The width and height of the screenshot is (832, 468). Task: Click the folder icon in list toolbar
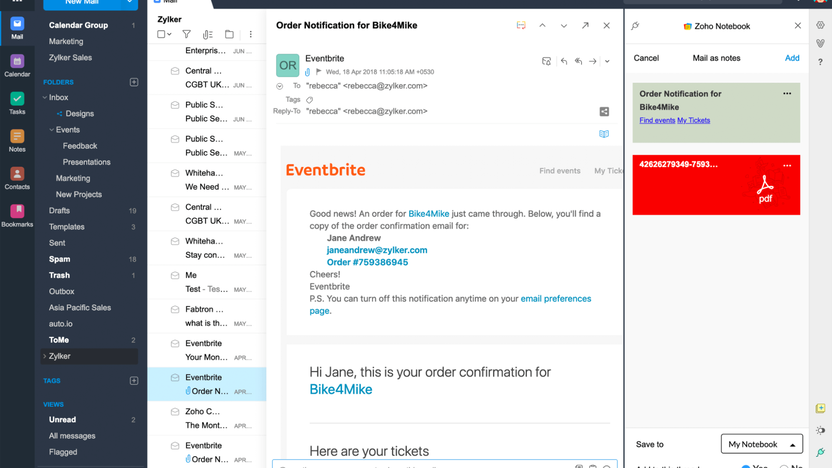coord(229,34)
